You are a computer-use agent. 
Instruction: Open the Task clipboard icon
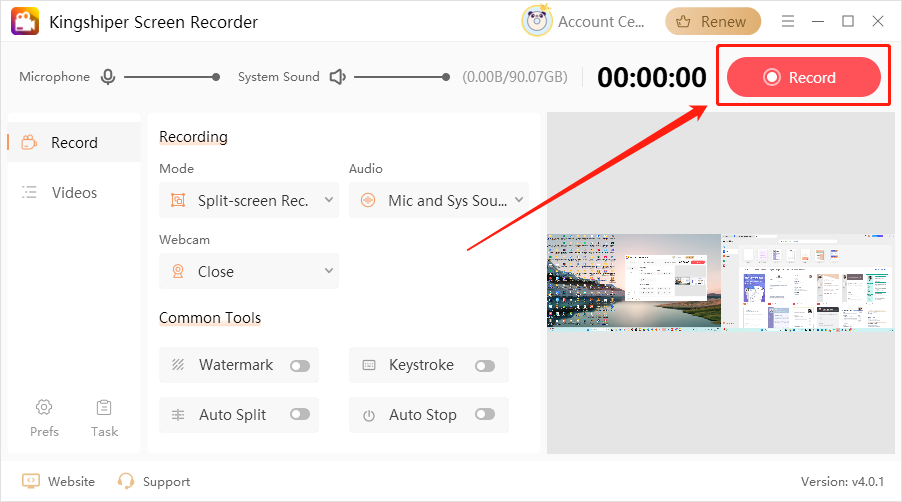(x=104, y=407)
